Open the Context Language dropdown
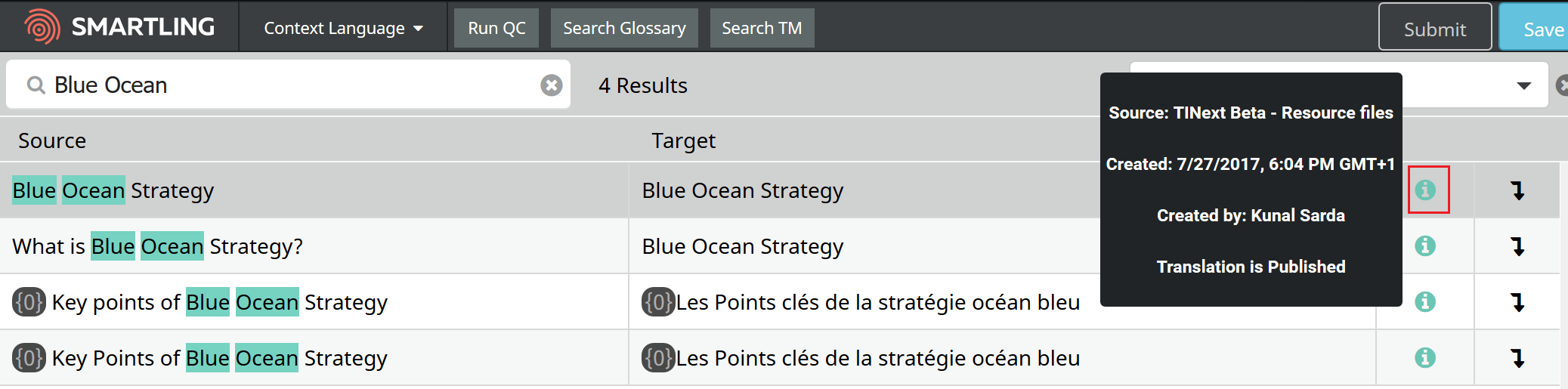This screenshot has height=389, width=1568. point(343,28)
